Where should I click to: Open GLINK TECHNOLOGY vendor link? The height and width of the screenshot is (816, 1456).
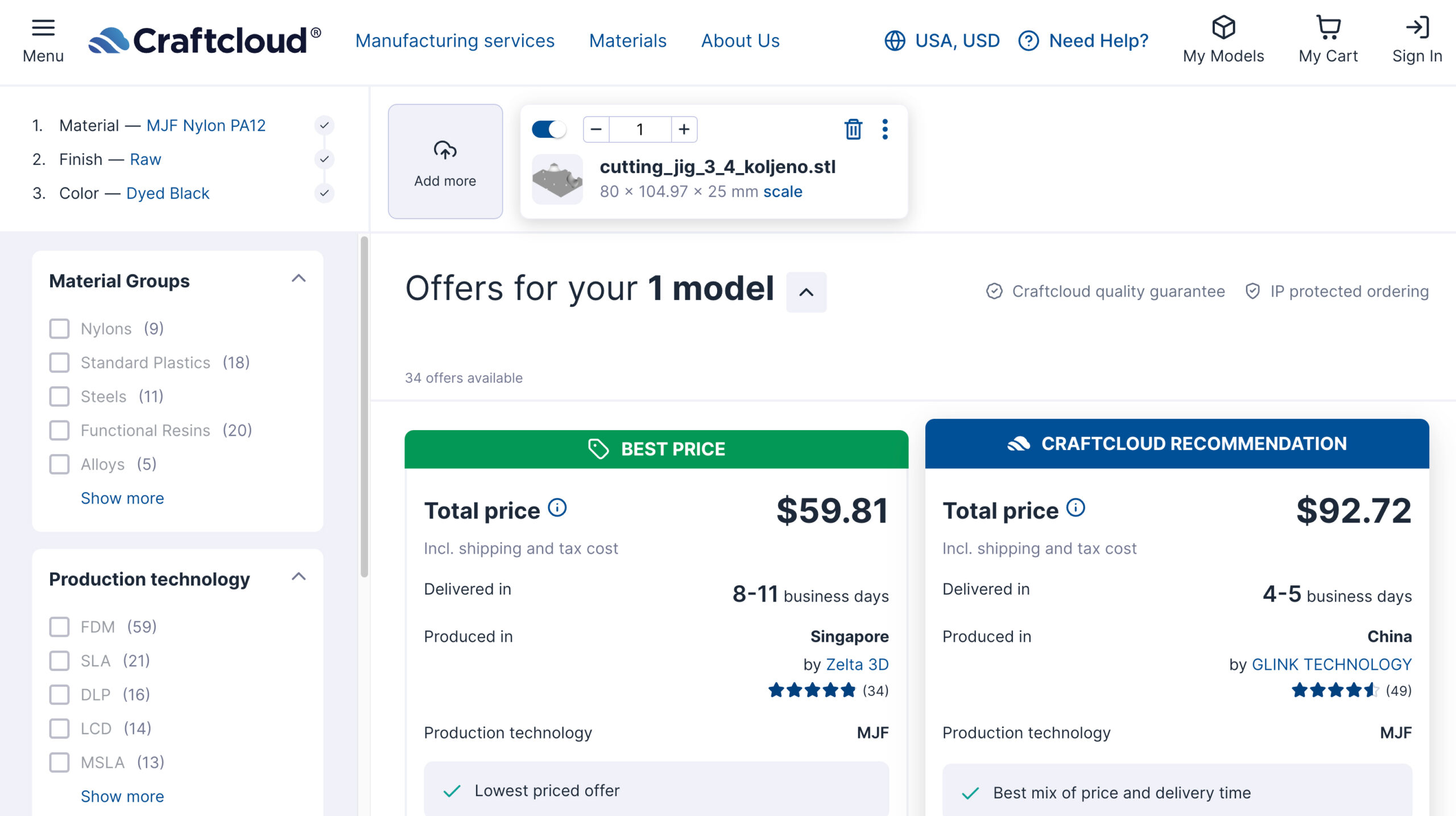[1332, 664]
